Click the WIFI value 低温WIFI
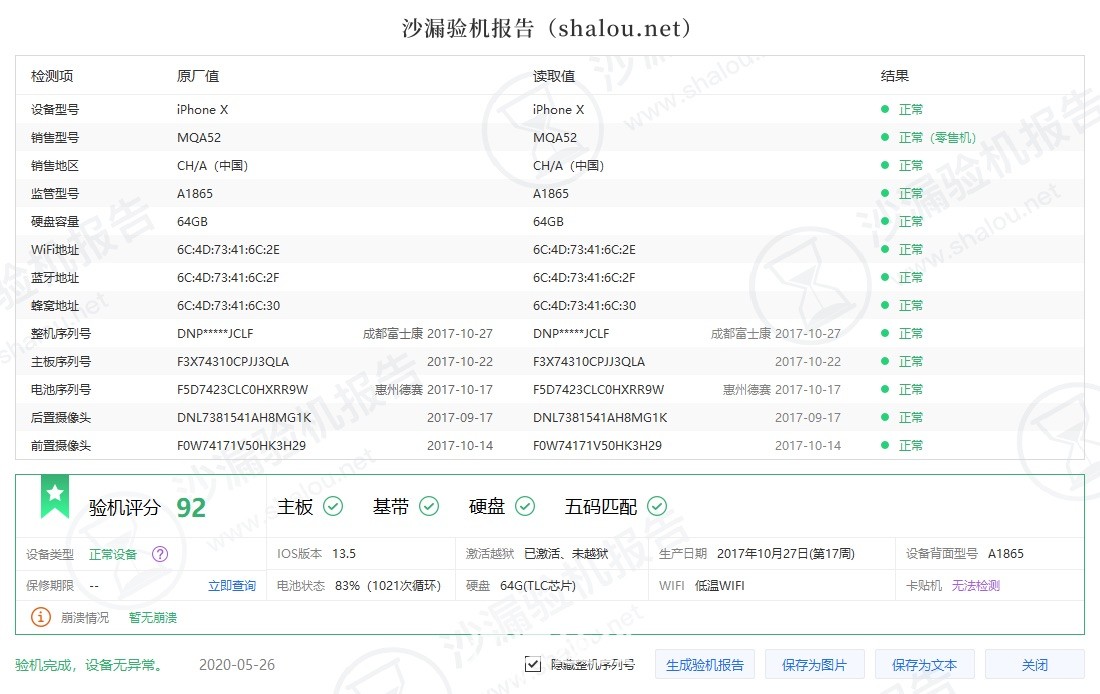 (720, 586)
